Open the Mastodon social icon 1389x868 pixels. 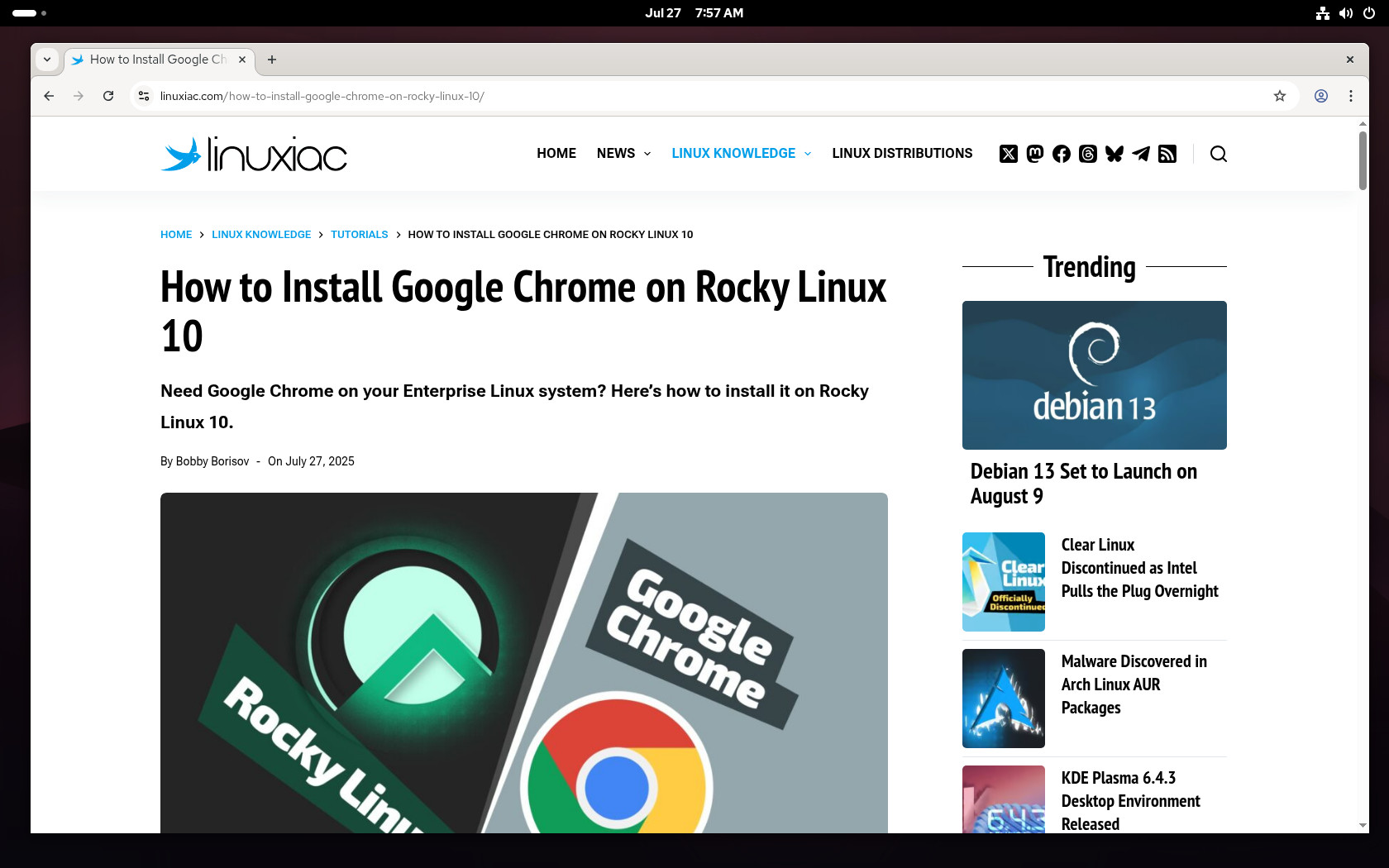1035,154
